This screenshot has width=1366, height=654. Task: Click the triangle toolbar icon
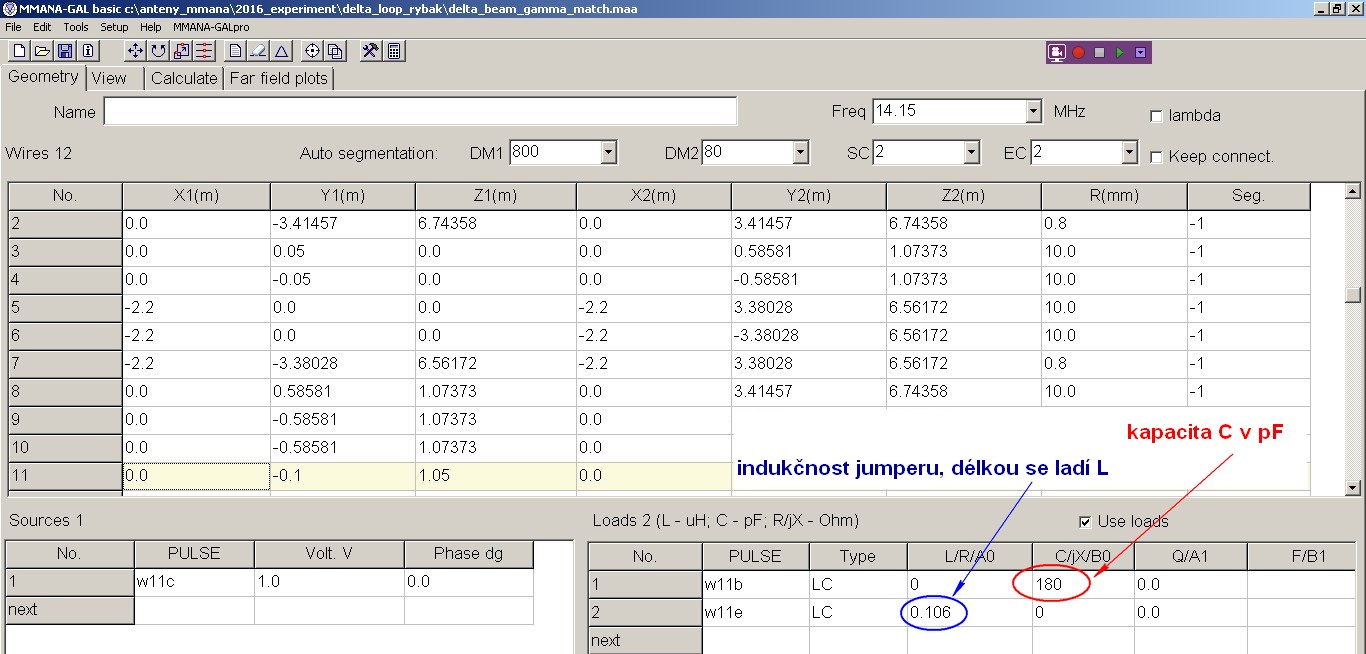(282, 51)
